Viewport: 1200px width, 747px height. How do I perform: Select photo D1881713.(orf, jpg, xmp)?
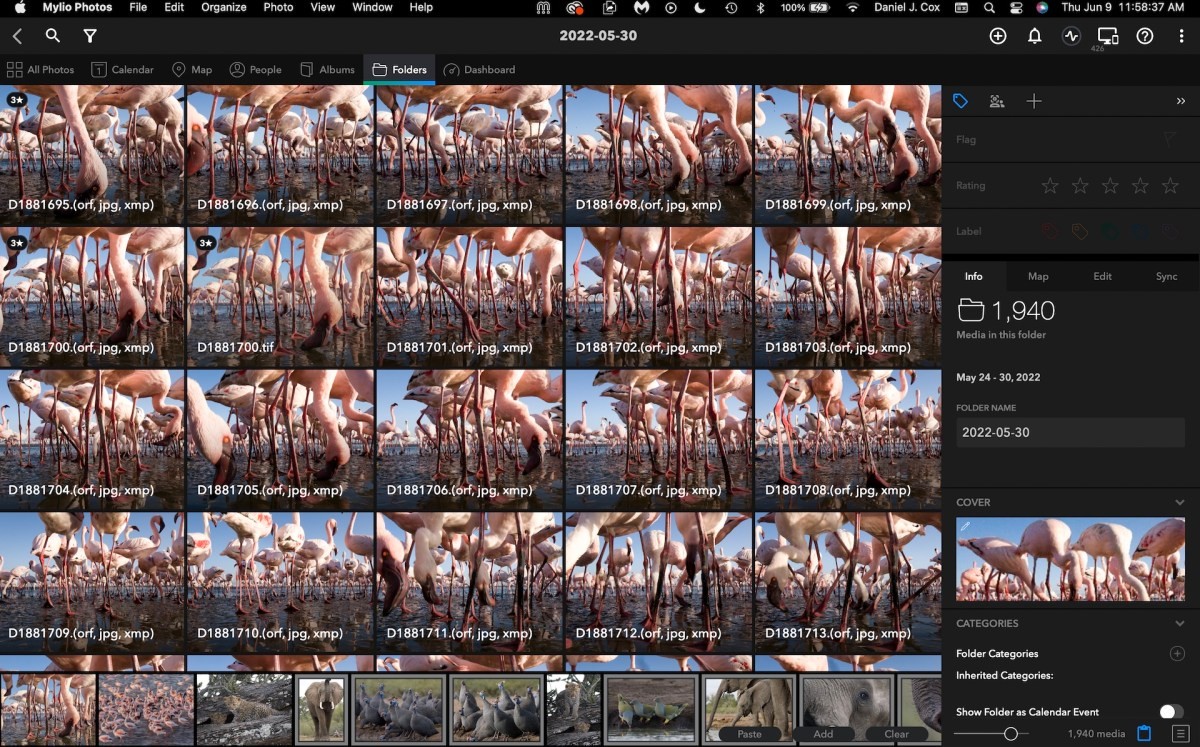848,584
